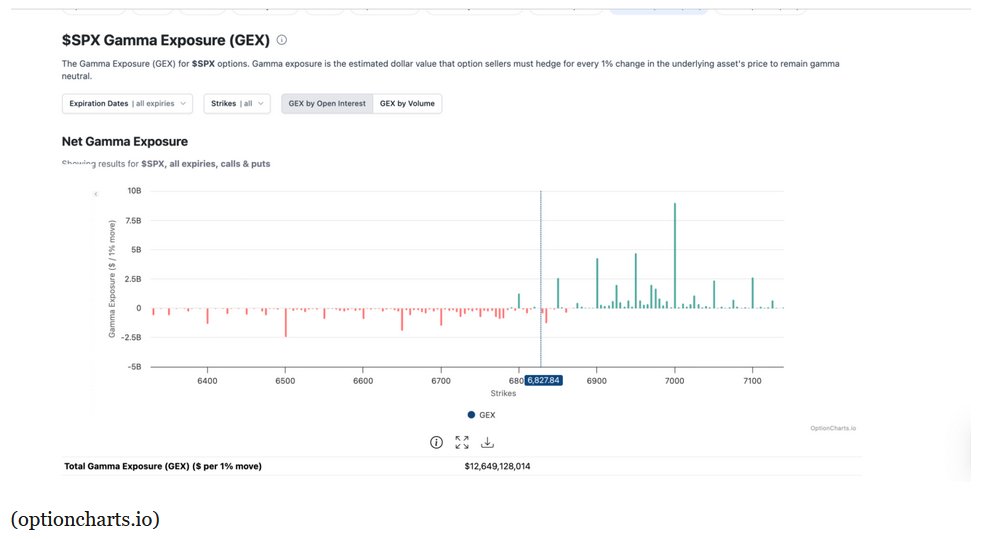Click the info icon beside the GEX title
993x539 pixels.
click(x=282, y=41)
